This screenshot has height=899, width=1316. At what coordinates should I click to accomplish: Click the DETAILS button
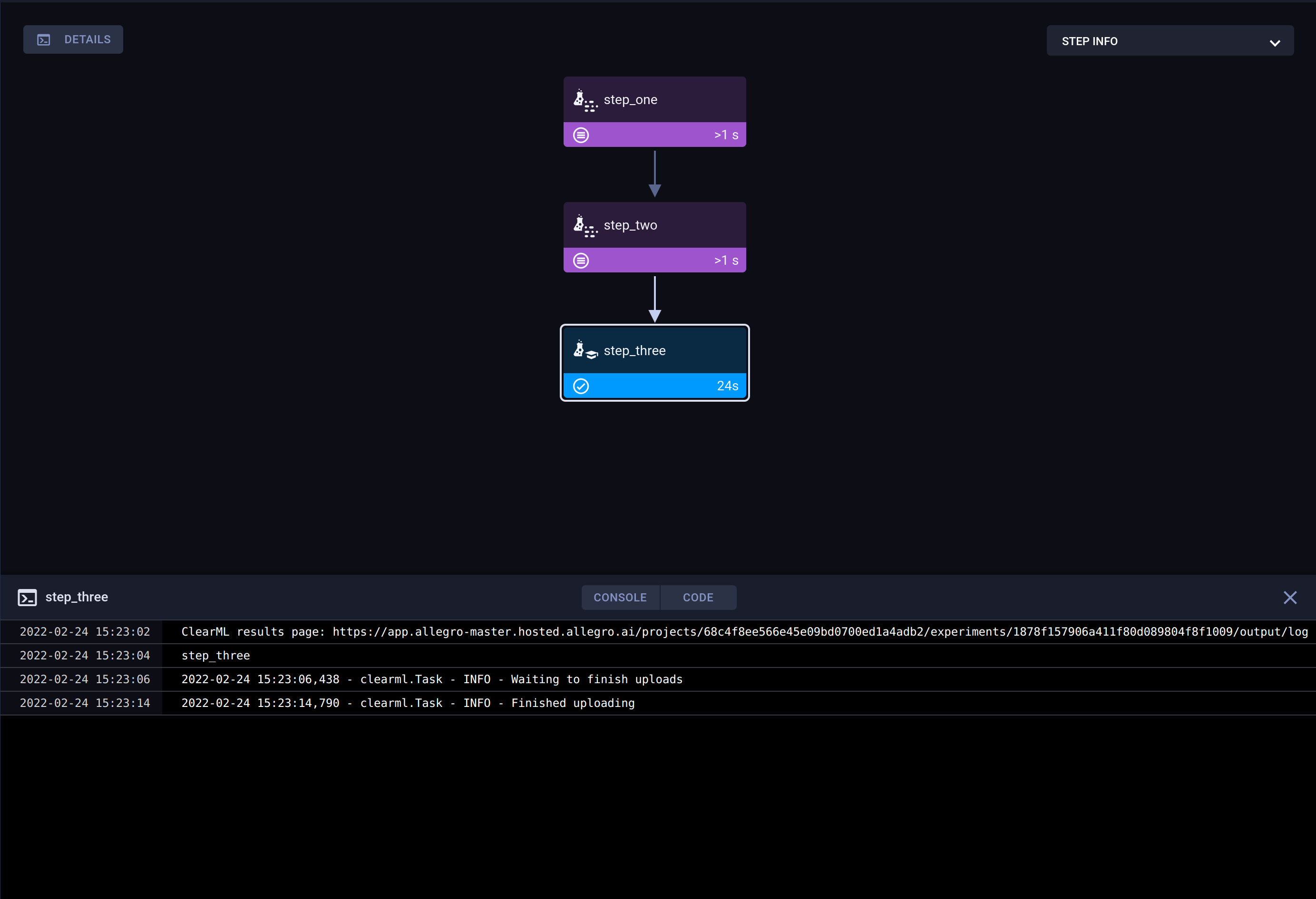72,39
